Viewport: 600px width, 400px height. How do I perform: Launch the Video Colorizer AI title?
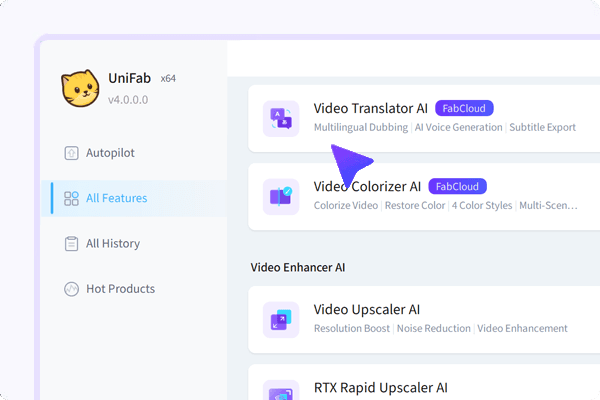[367, 186]
